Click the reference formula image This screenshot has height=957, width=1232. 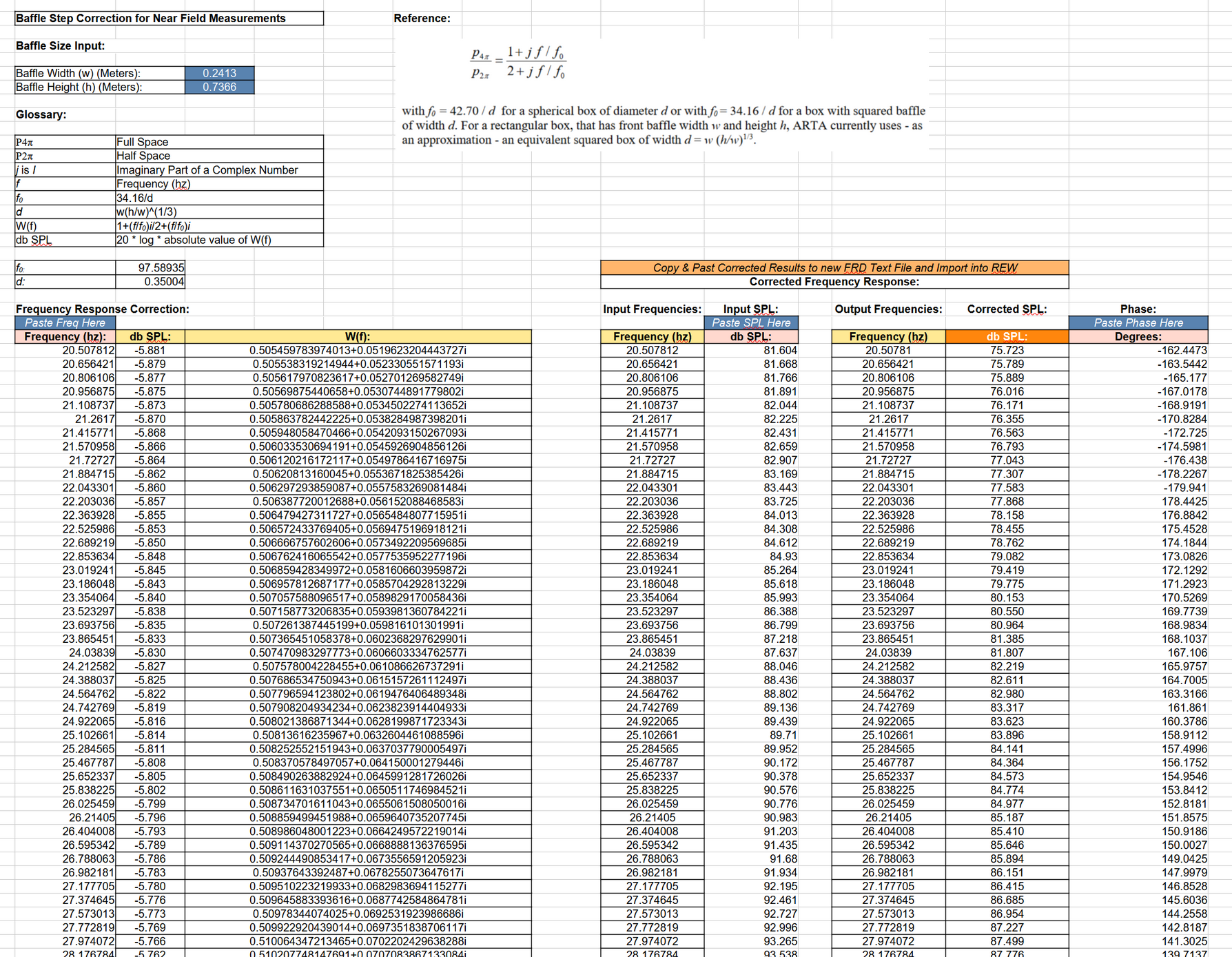point(661,94)
